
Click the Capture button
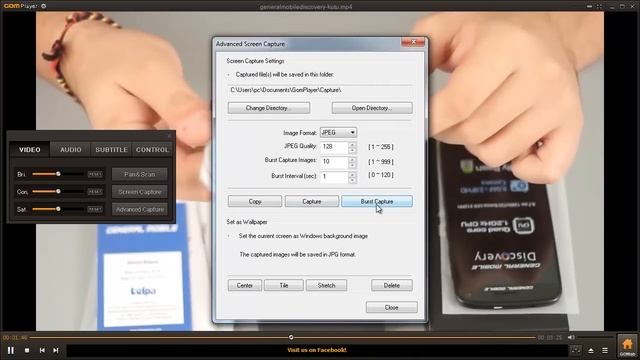(x=312, y=202)
